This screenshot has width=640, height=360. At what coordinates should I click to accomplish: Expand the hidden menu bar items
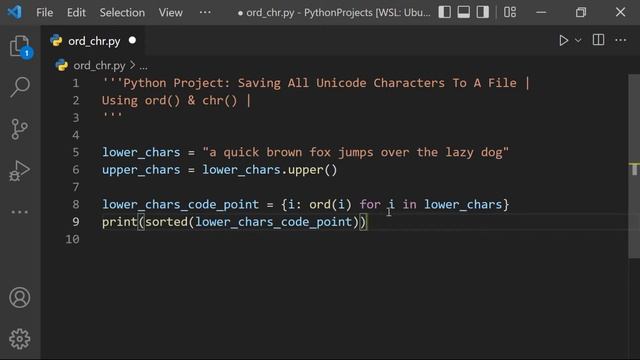tap(205, 12)
